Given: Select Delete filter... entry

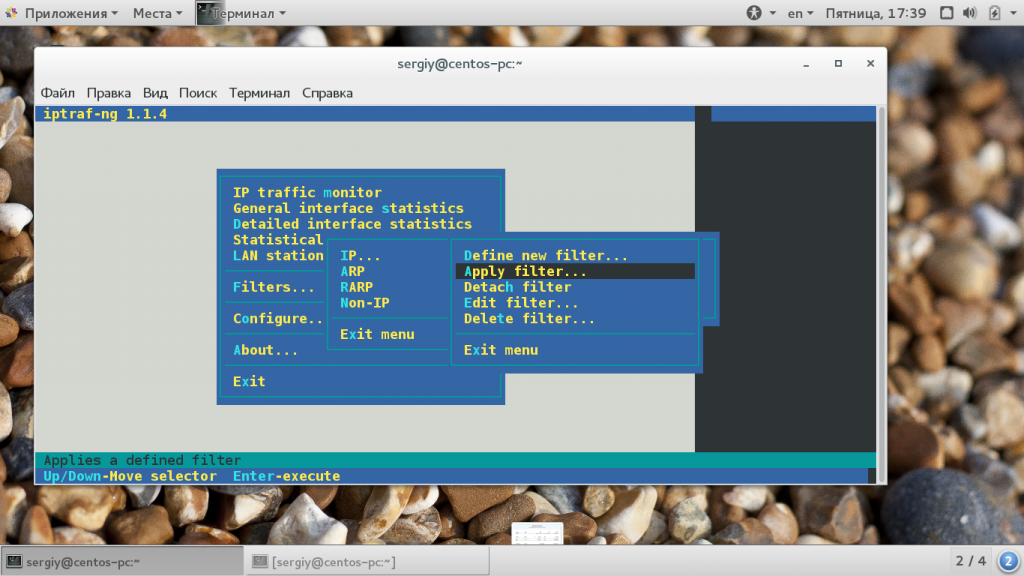Looking at the screenshot, I should 529,319.
